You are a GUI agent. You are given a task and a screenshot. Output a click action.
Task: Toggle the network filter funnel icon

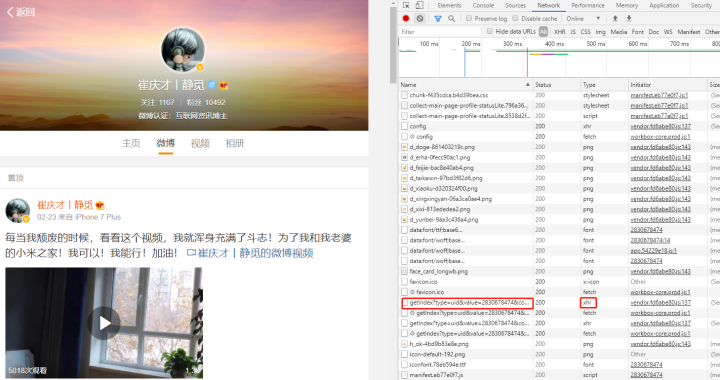(438, 18)
